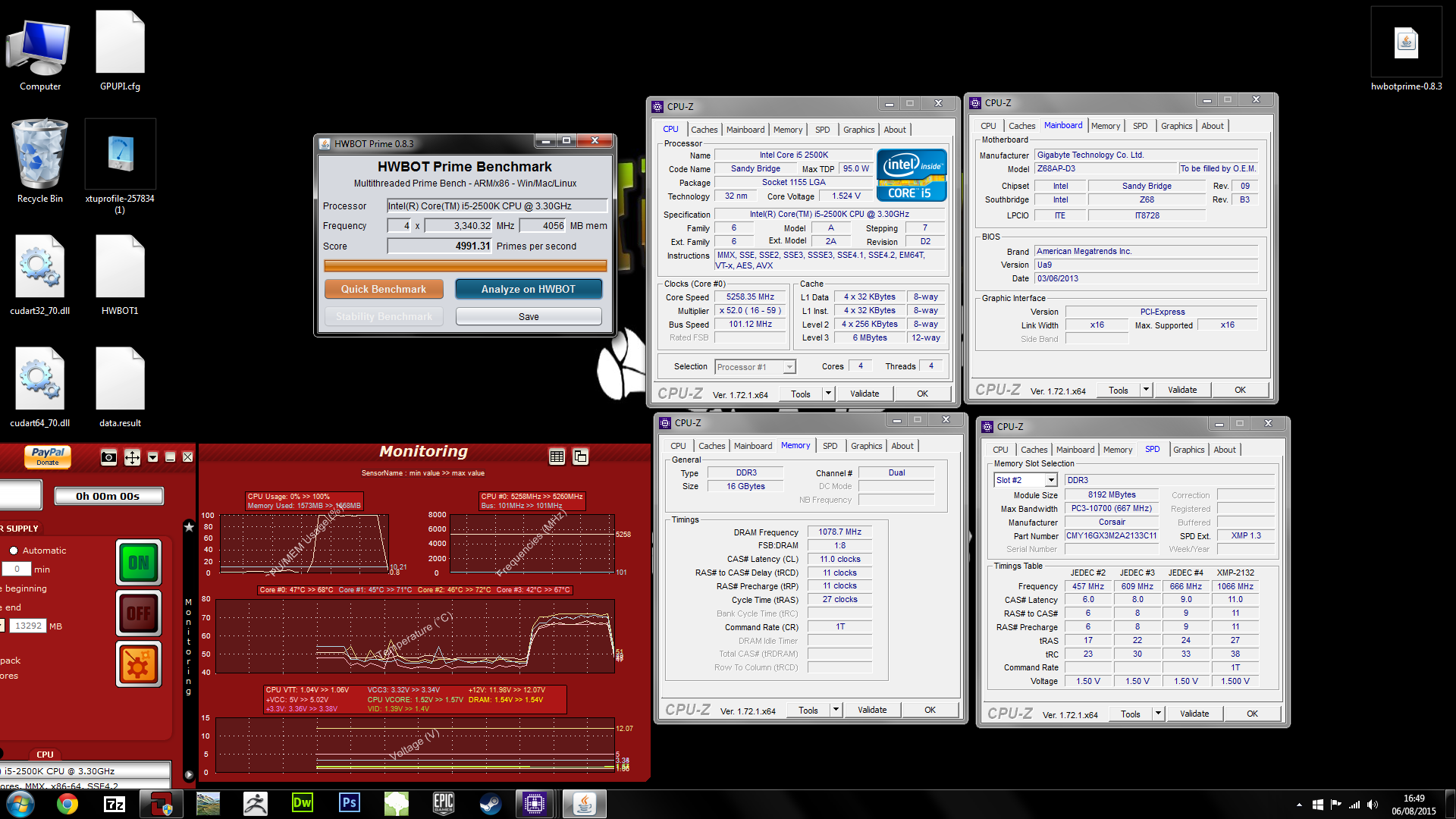Click the OCCT screenshot camera icon
The width and height of the screenshot is (1456, 819).
coord(108,457)
